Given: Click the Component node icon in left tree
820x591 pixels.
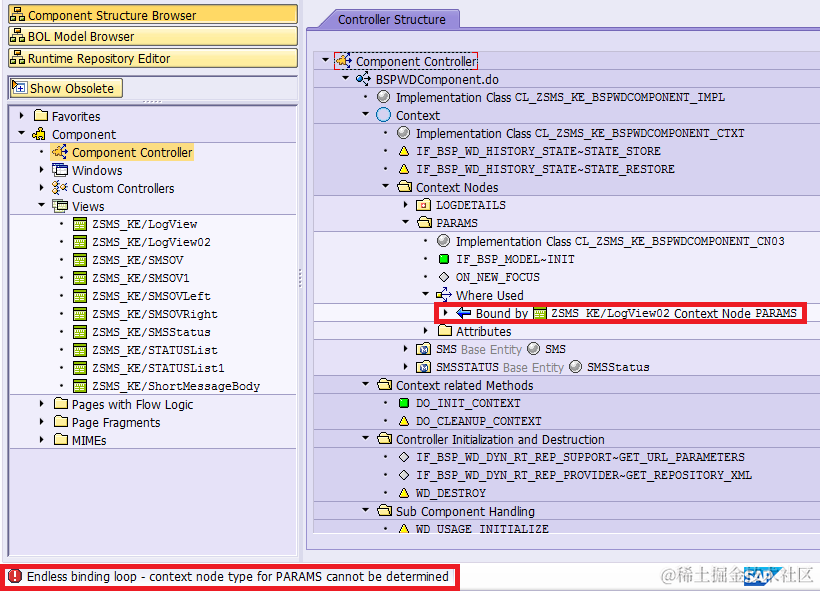Looking at the screenshot, I should [39, 134].
